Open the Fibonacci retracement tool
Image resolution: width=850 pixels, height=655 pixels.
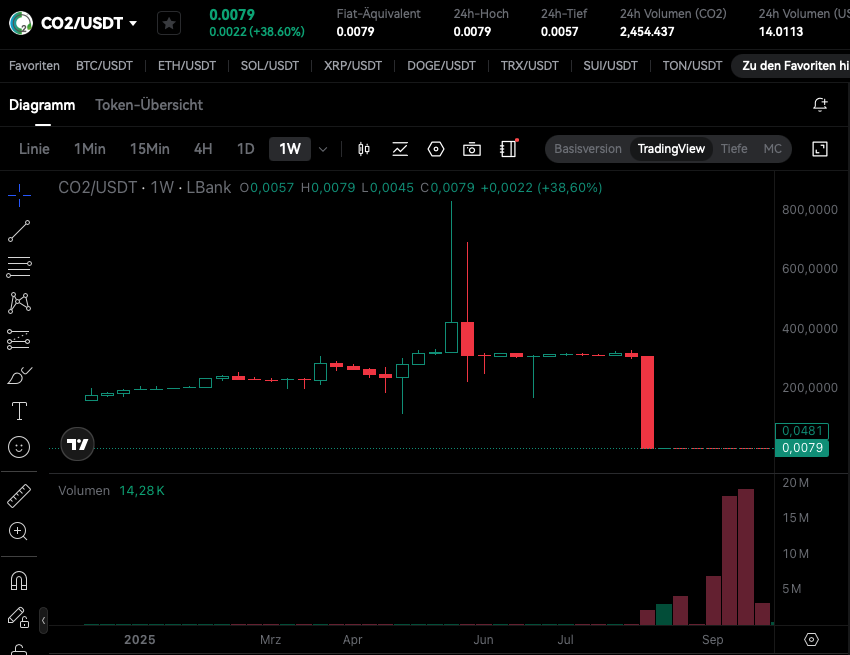pyautogui.click(x=19, y=267)
